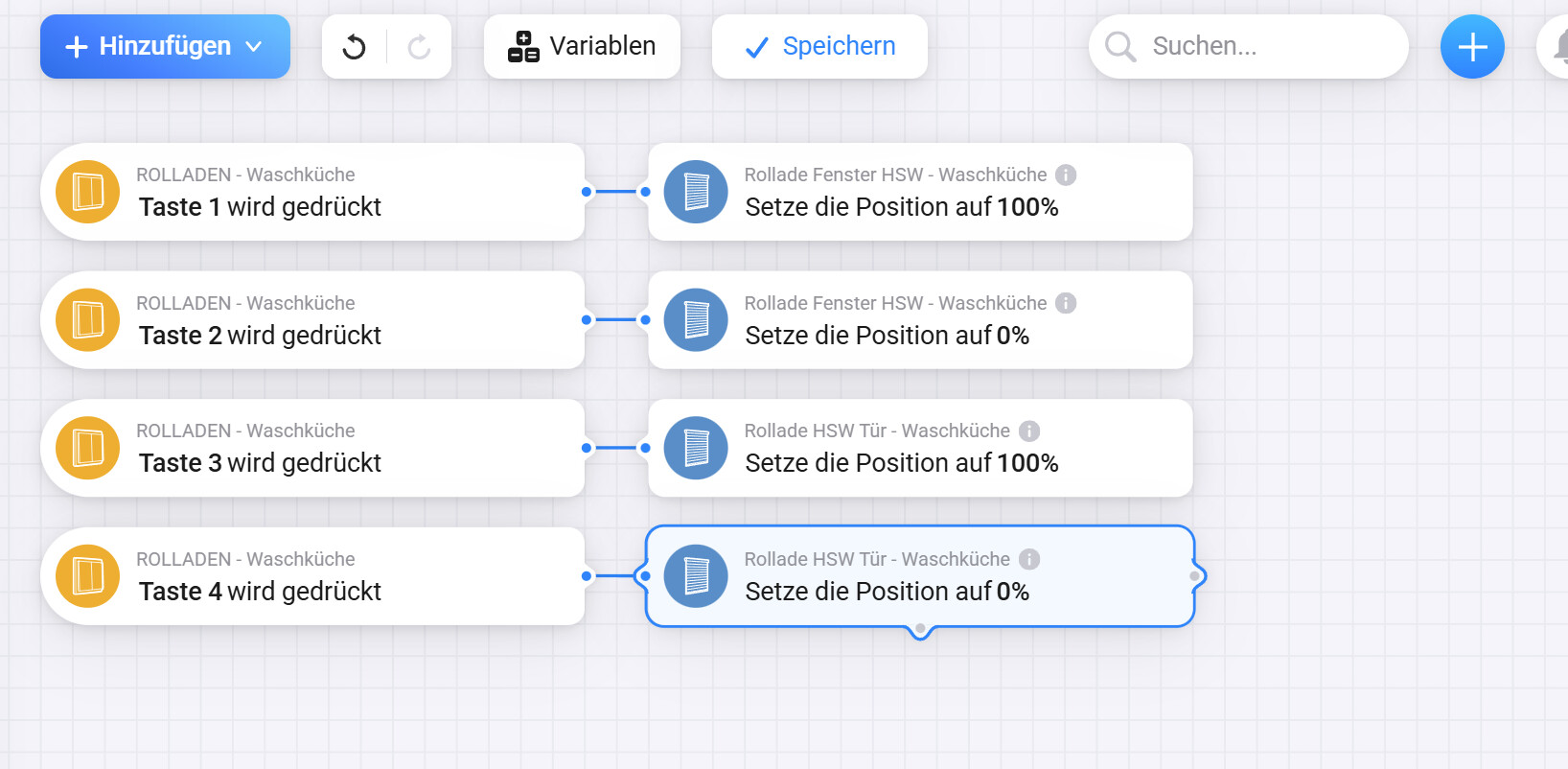Click orange switch icon of Taste 4 card
This screenshot has height=769, width=1568.
[x=88, y=576]
